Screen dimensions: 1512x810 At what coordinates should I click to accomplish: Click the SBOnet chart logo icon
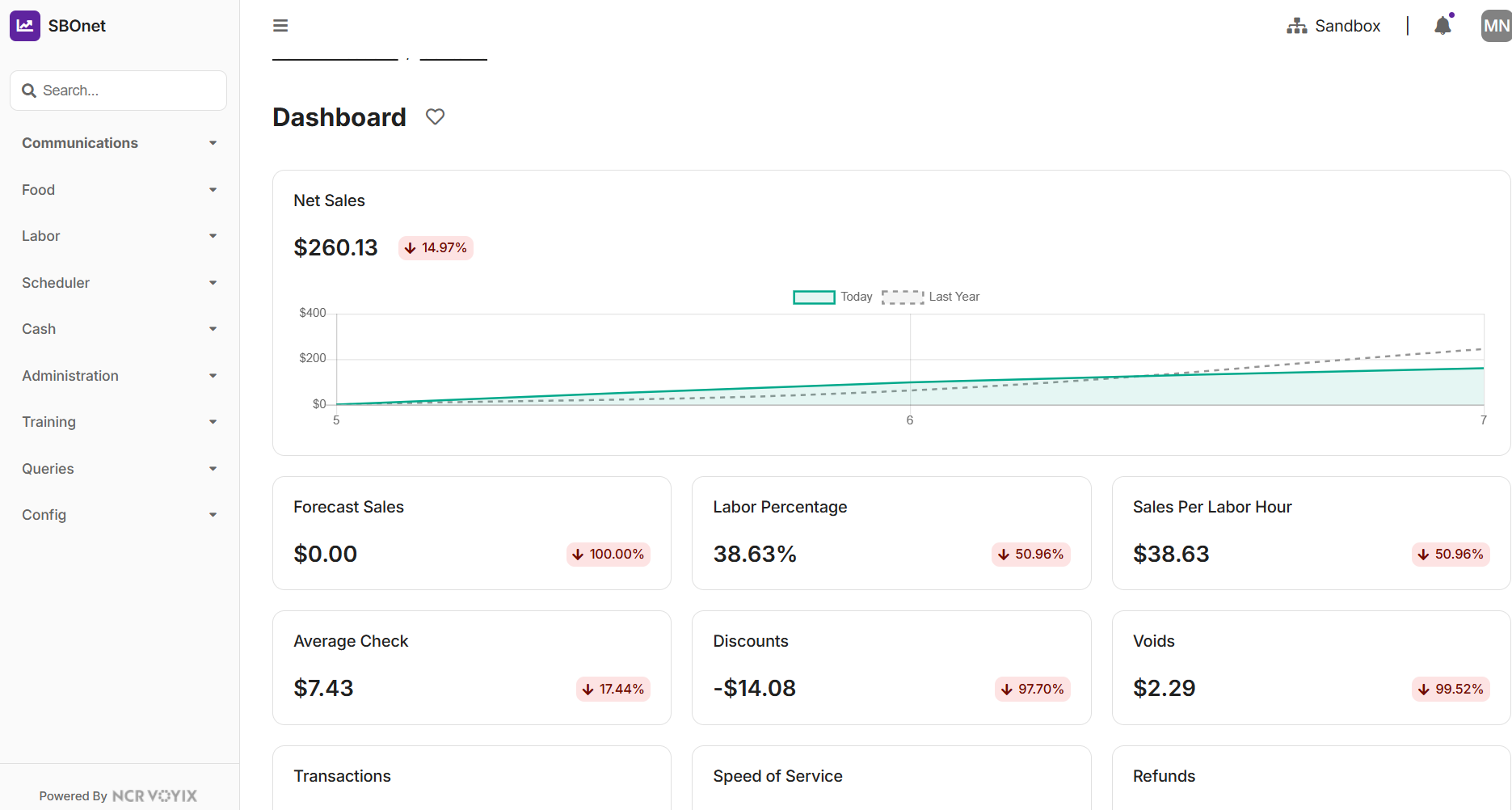(x=25, y=26)
